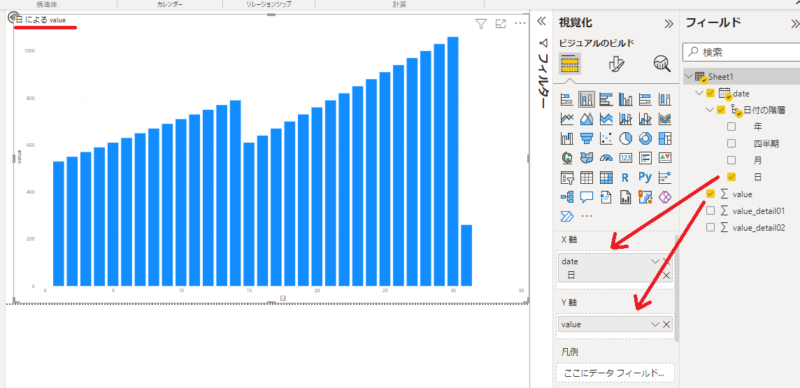Viewport: 800px width, 388px height.
Task: Collapse the date field node
Action: pos(699,93)
